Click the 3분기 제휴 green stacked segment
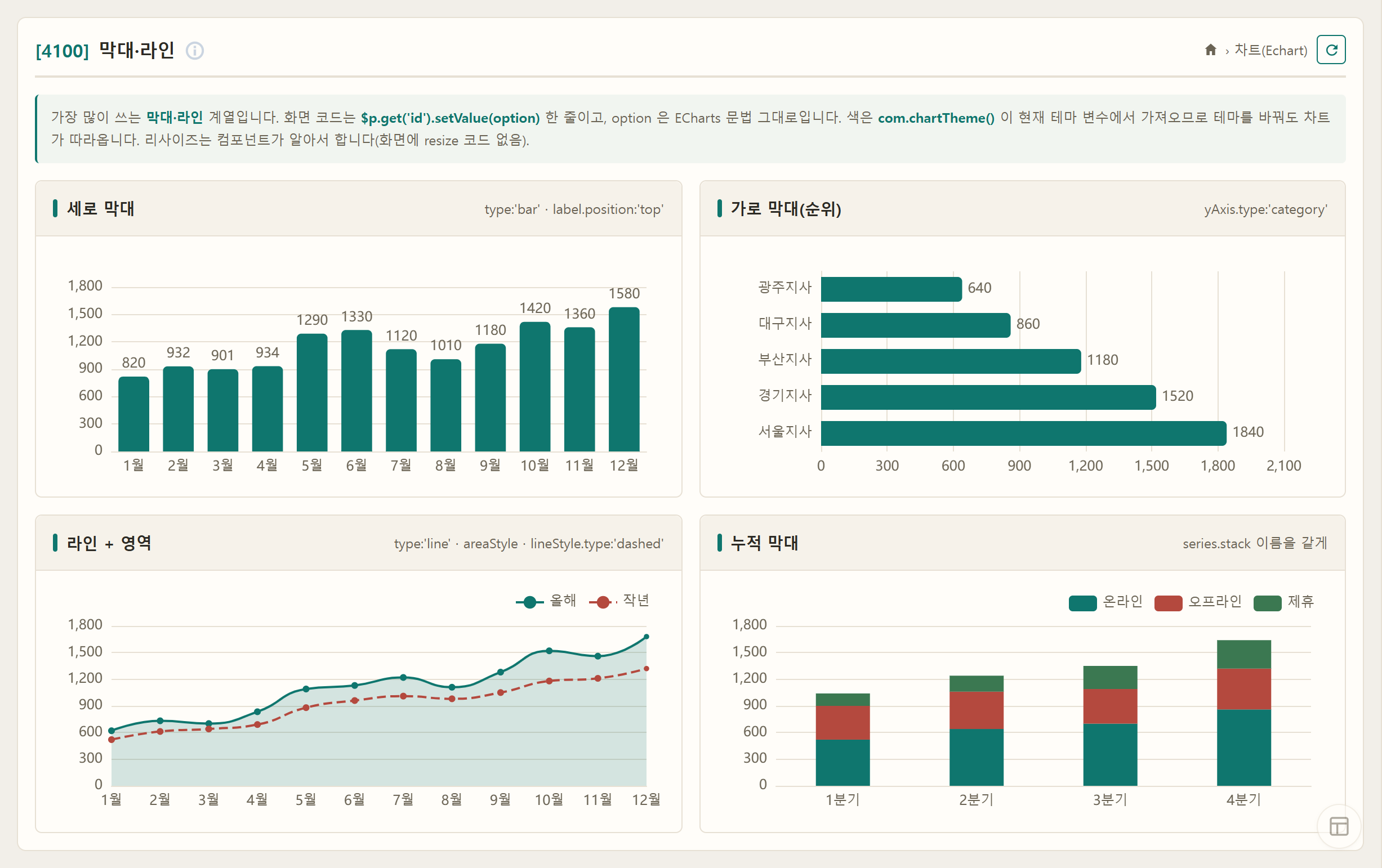Screen dimensions: 1382x868 [x=1110, y=678]
